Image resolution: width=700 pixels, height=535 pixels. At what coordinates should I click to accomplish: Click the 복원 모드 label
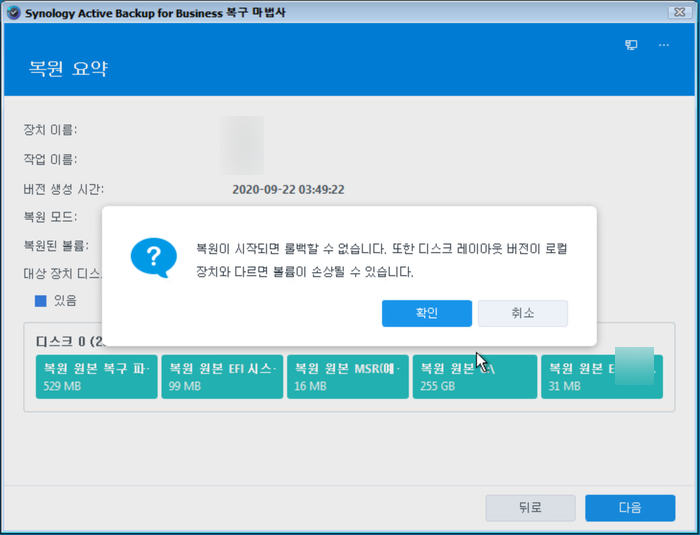tap(50, 217)
